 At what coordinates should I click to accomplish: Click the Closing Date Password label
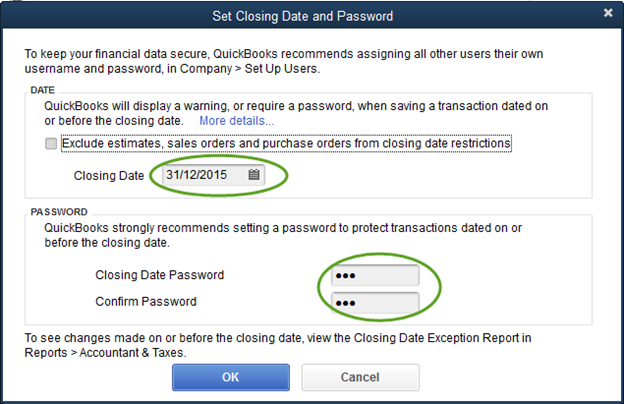click(x=159, y=275)
